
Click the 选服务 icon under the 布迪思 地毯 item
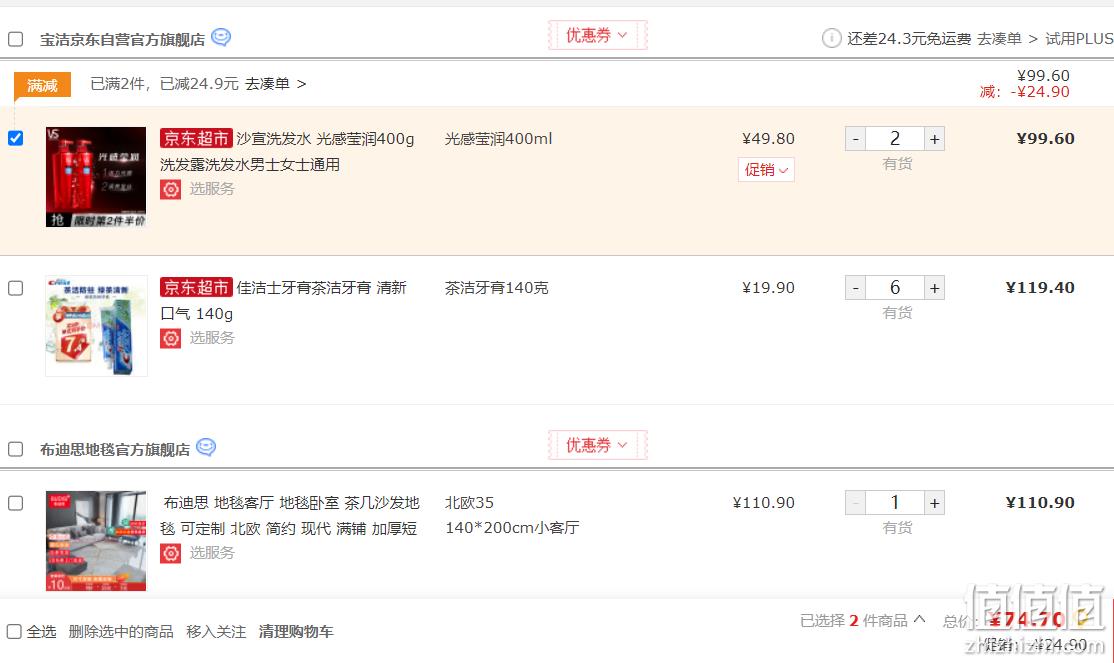(x=171, y=553)
